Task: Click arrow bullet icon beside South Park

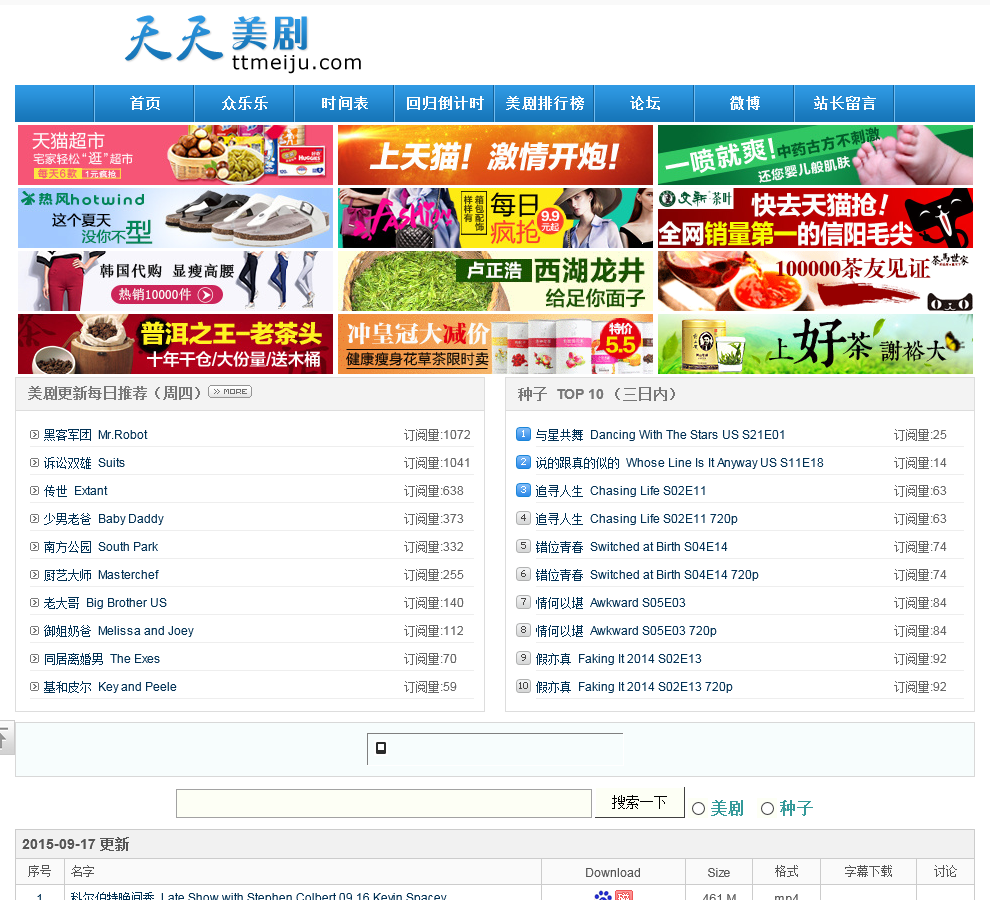Action: click(x=34, y=546)
